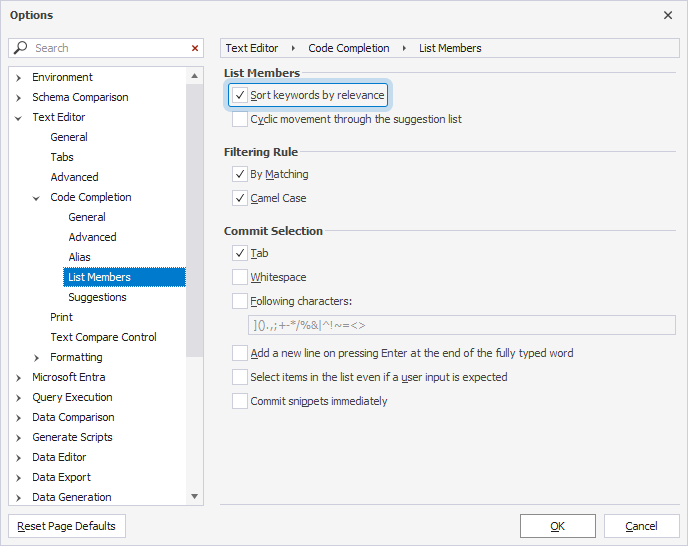Expand the Environment tree node

[19, 77]
